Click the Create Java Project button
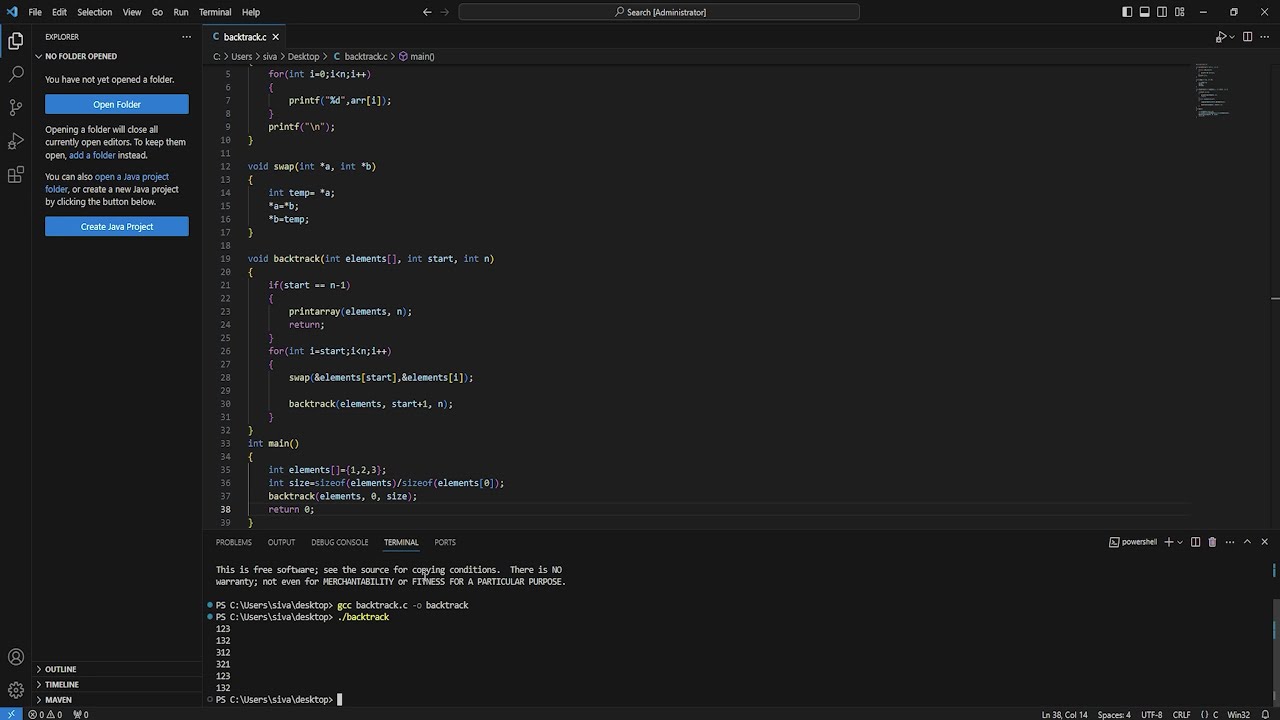This screenshot has width=1280, height=720. pos(117,226)
